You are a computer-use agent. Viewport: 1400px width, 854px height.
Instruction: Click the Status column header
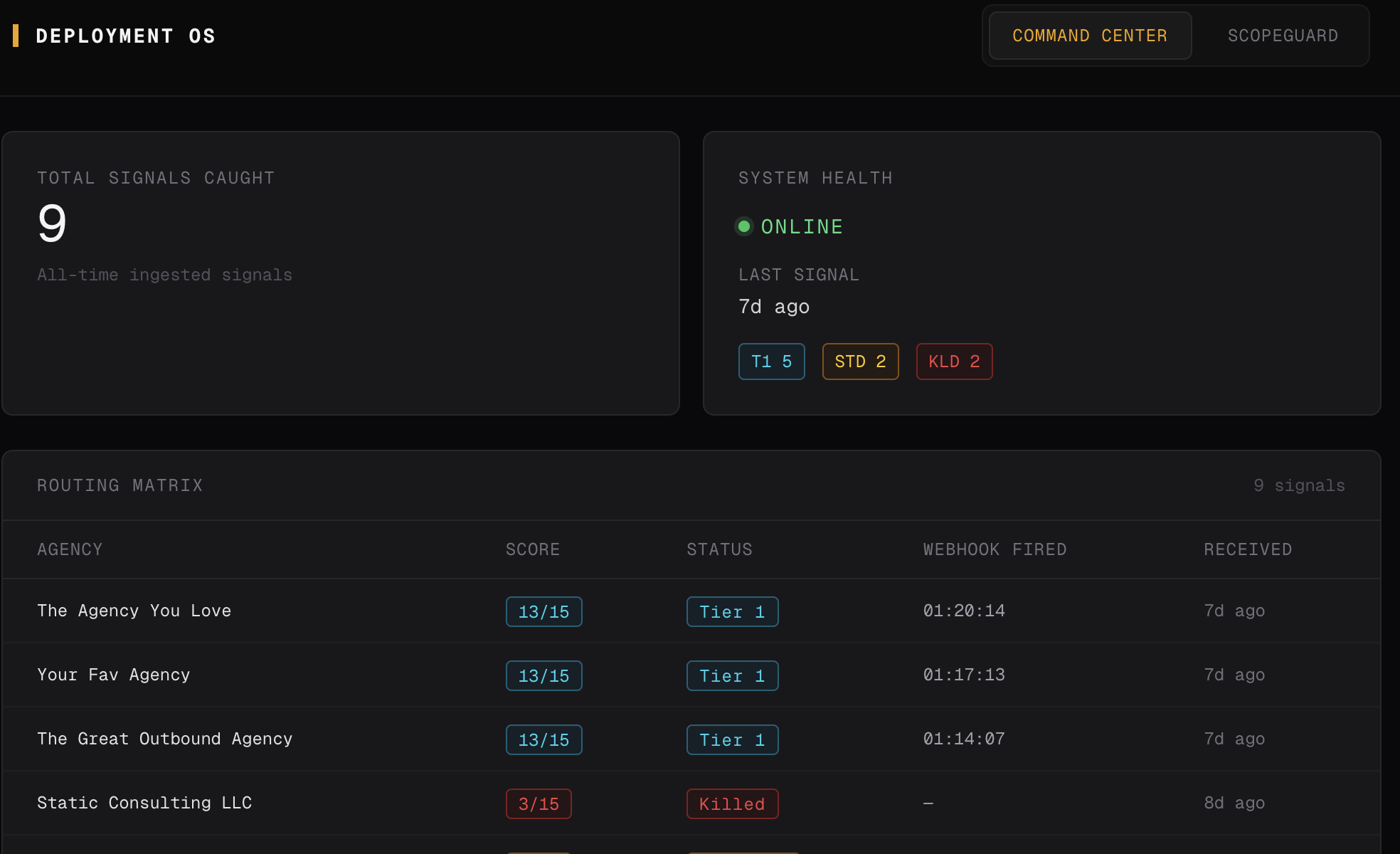click(x=719, y=549)
